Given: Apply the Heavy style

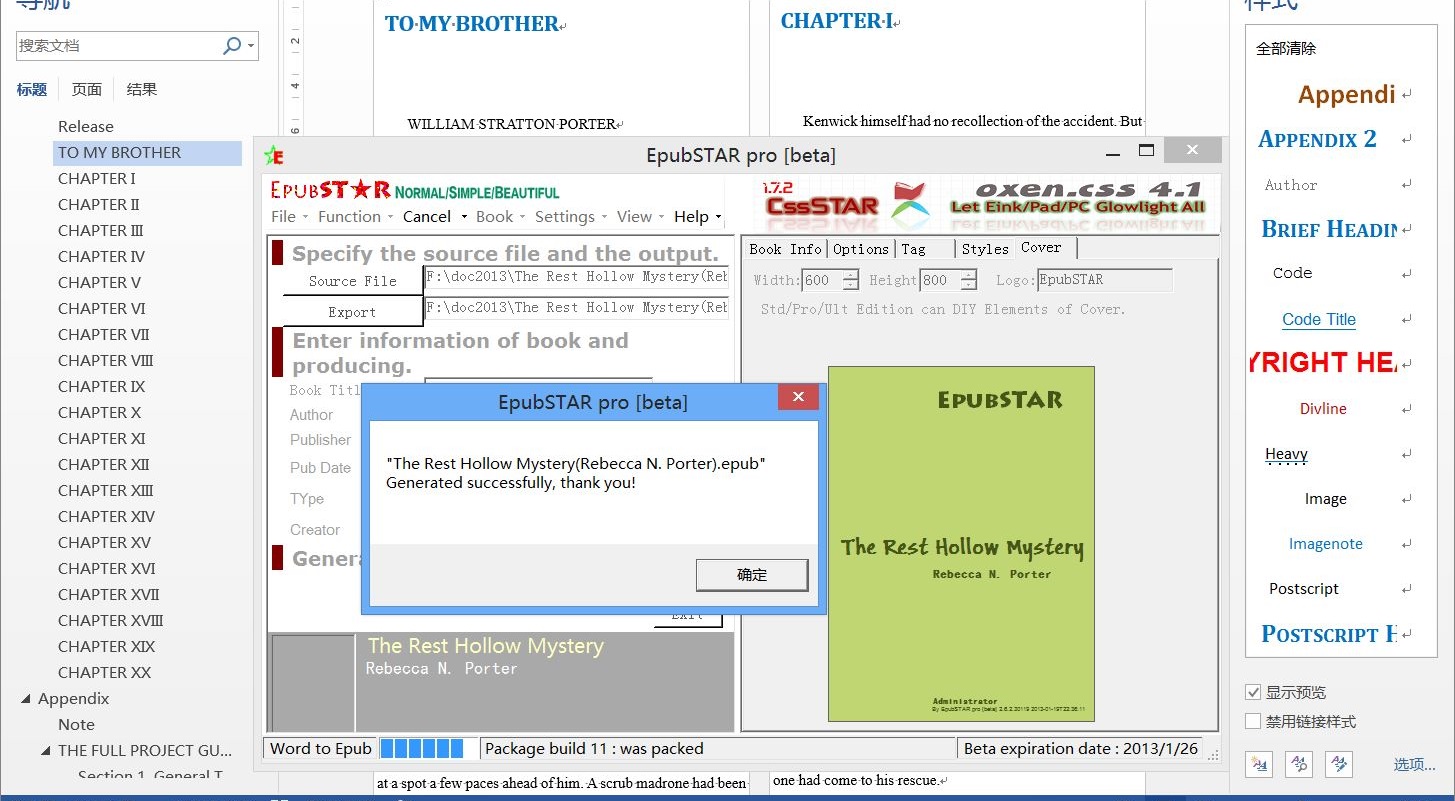Looking at the screenshot, I should tap(1286, 454).
